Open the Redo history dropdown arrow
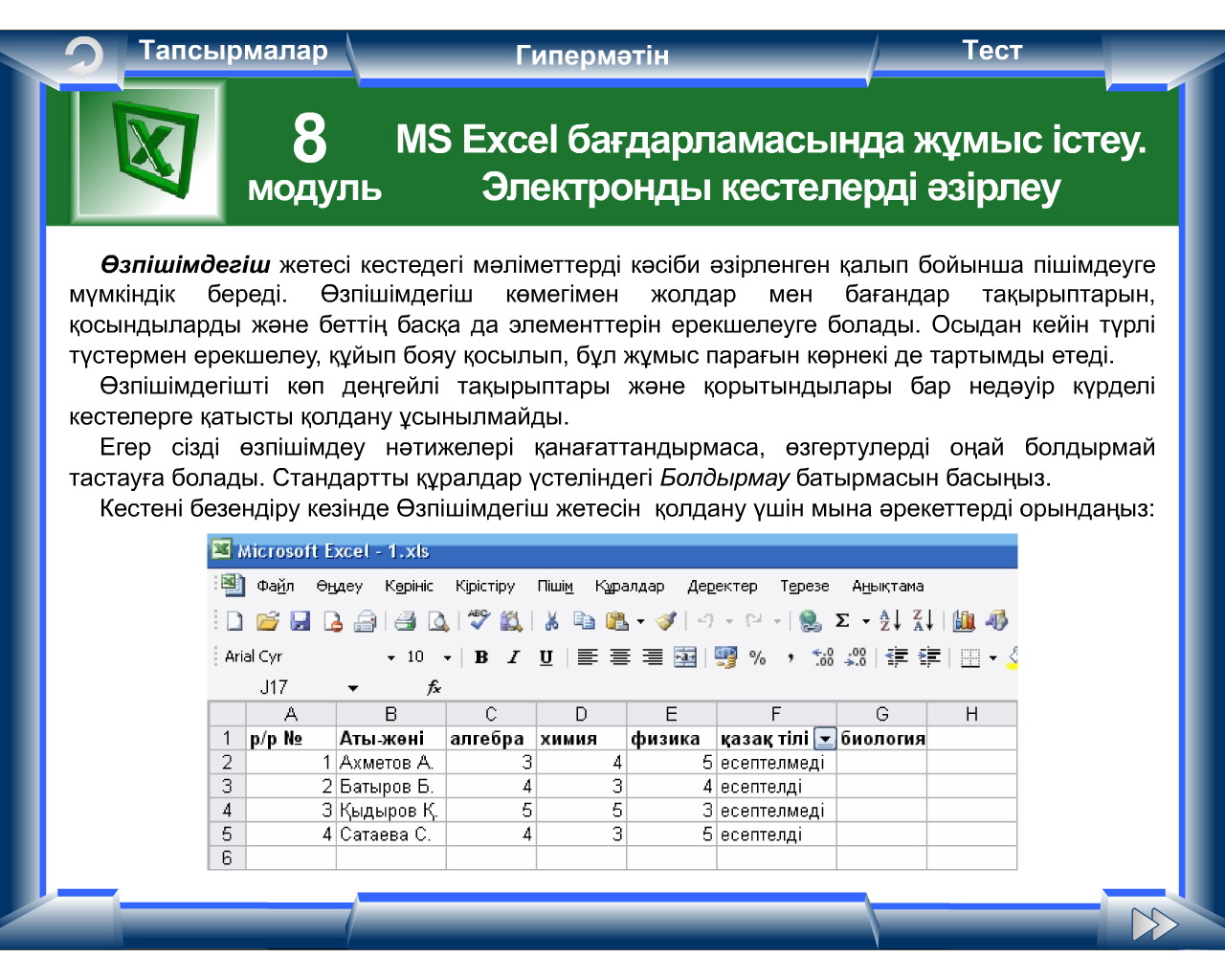 (x=776, y=621)
